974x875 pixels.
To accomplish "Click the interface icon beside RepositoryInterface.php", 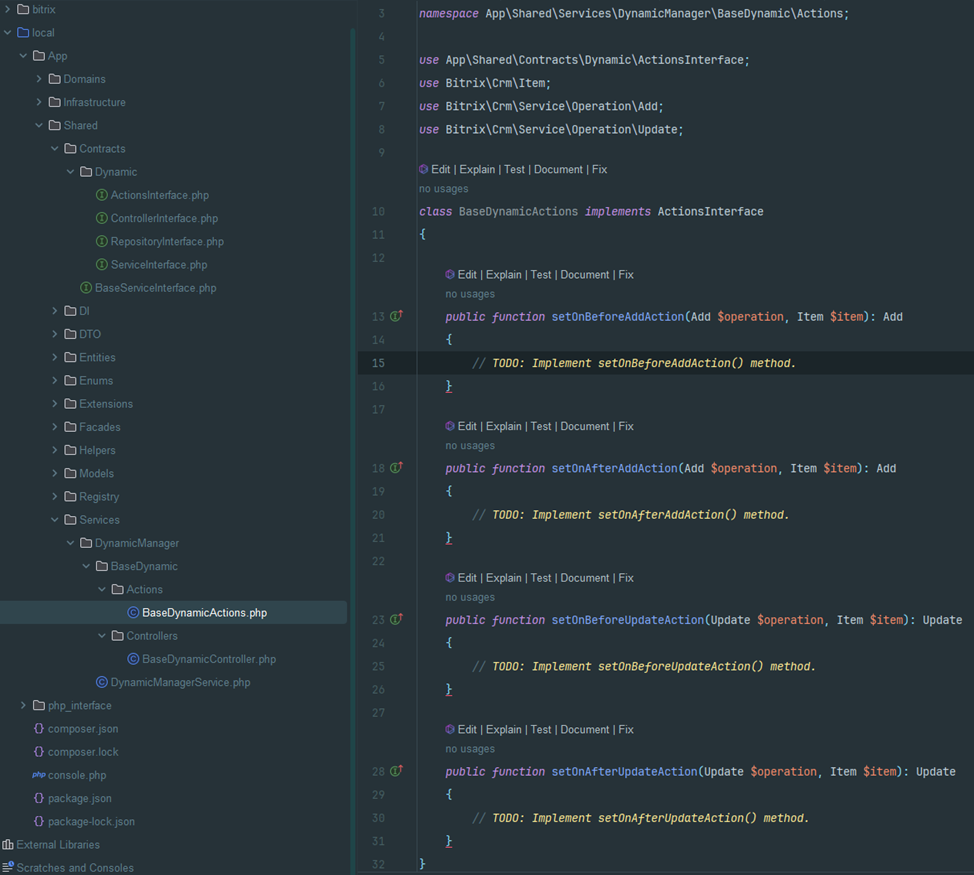I will tap(102, 242).
